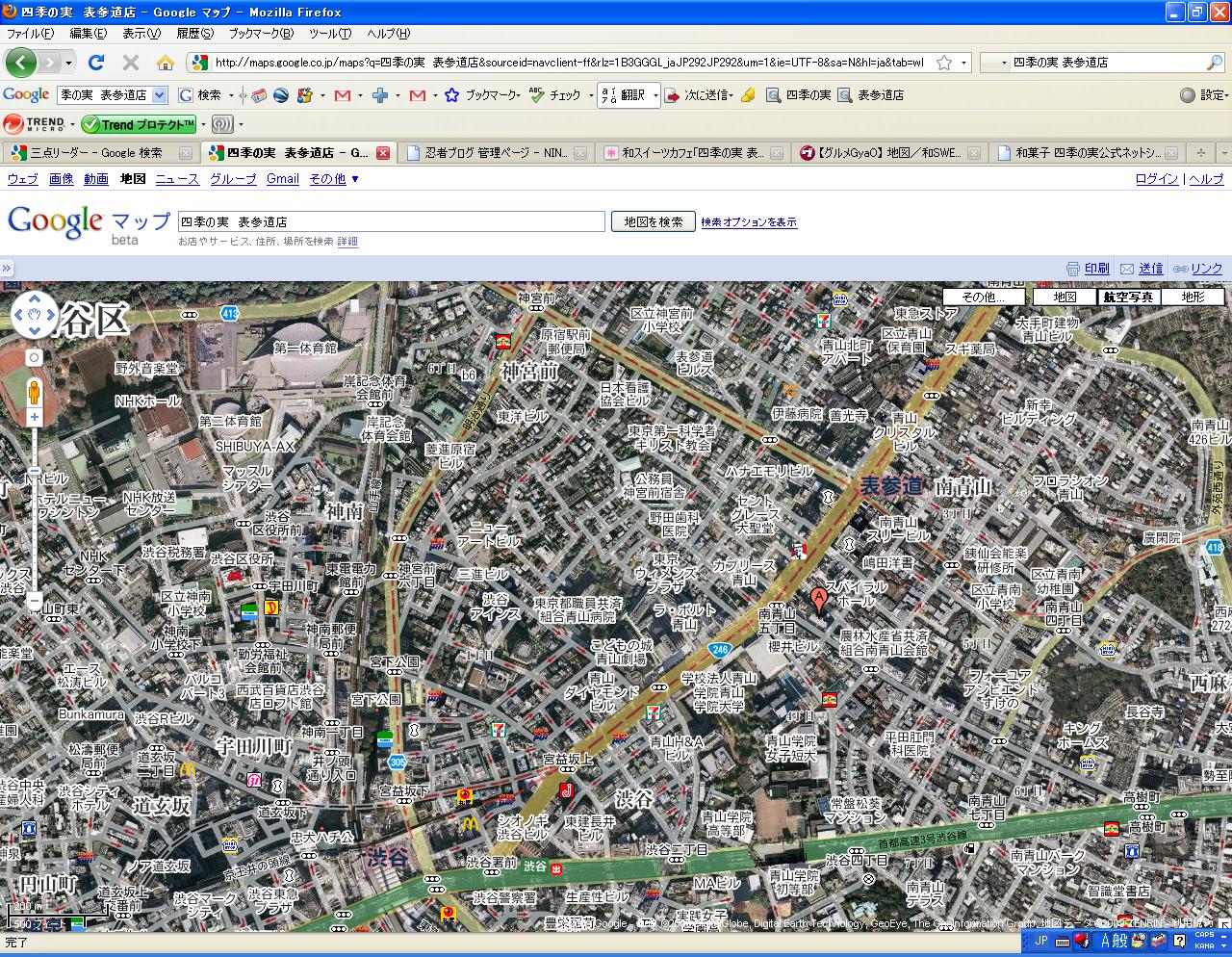Switch map to 航空写真 satellite view
Image resolution: width=1232 pixels, height=957 pixels.
click(1128, 297)
